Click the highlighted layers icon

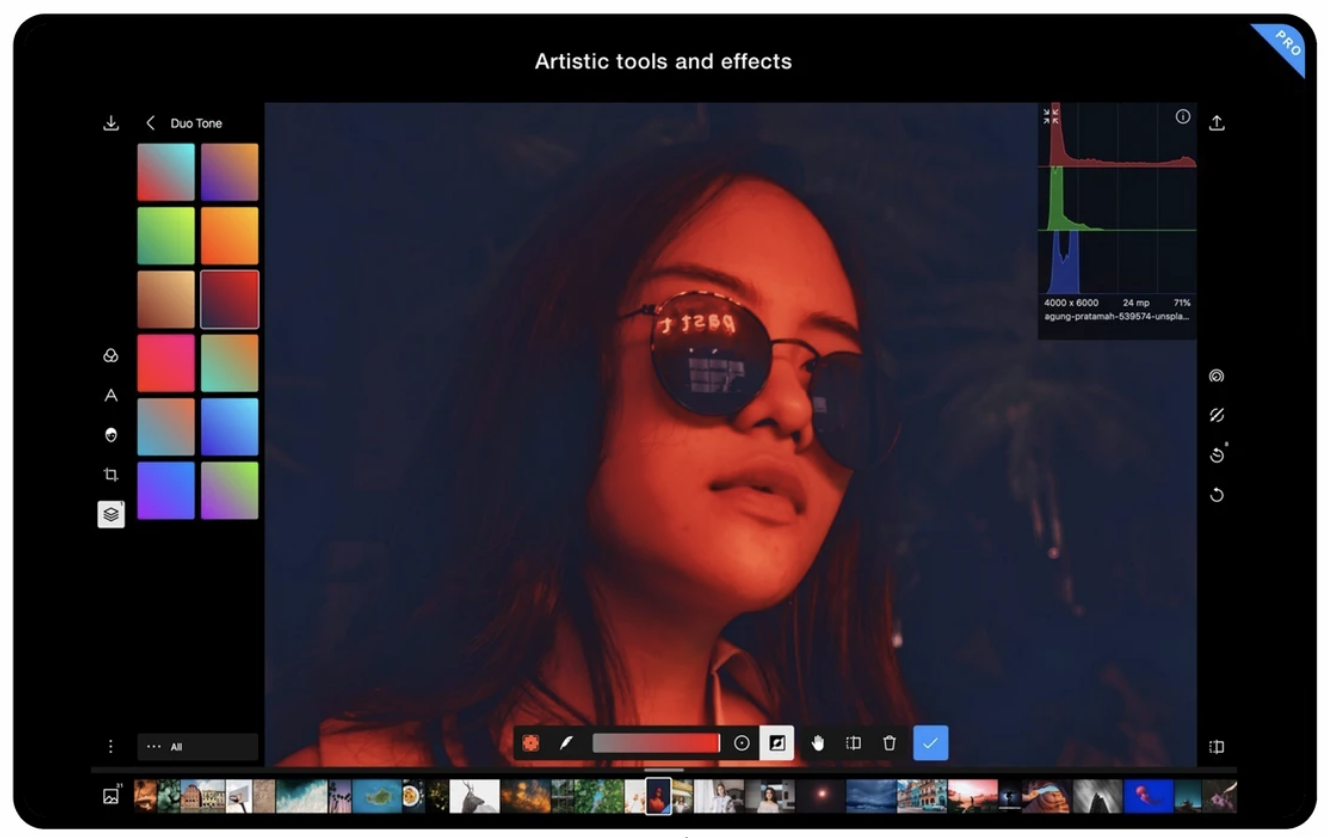tap(111, 514)
